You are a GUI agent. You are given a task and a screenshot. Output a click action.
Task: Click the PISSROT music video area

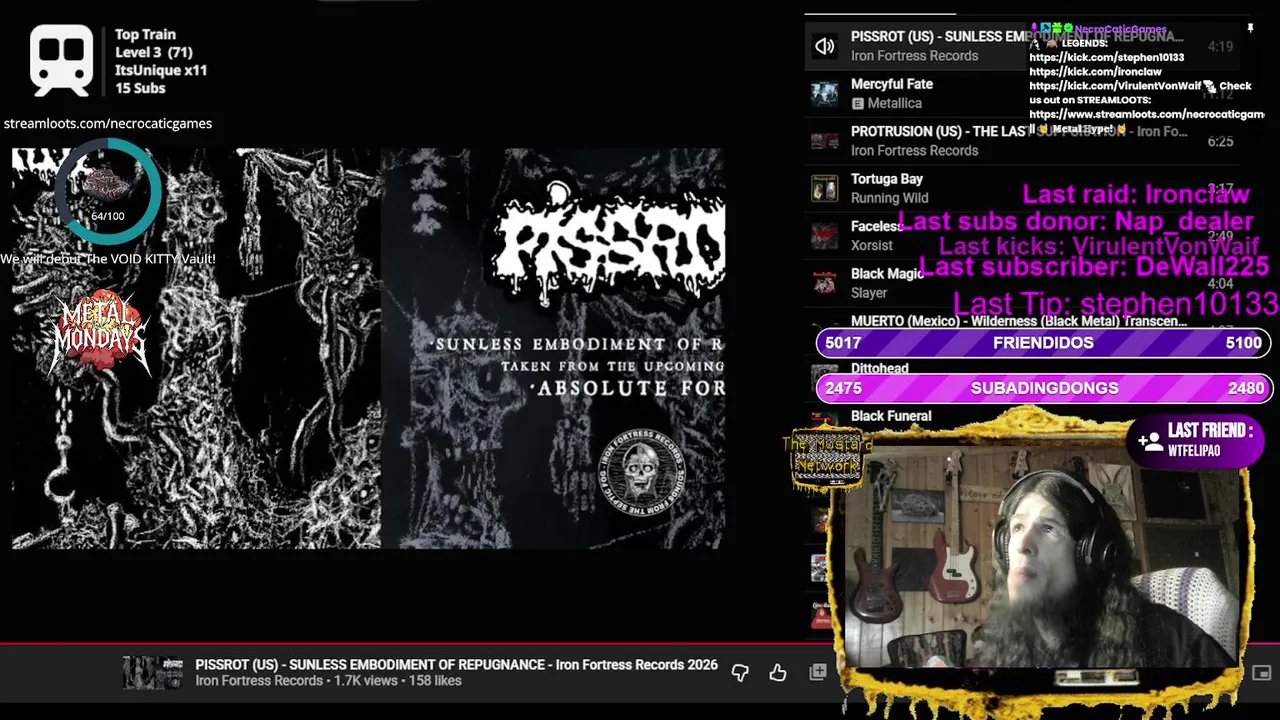(x=368, y=348)
